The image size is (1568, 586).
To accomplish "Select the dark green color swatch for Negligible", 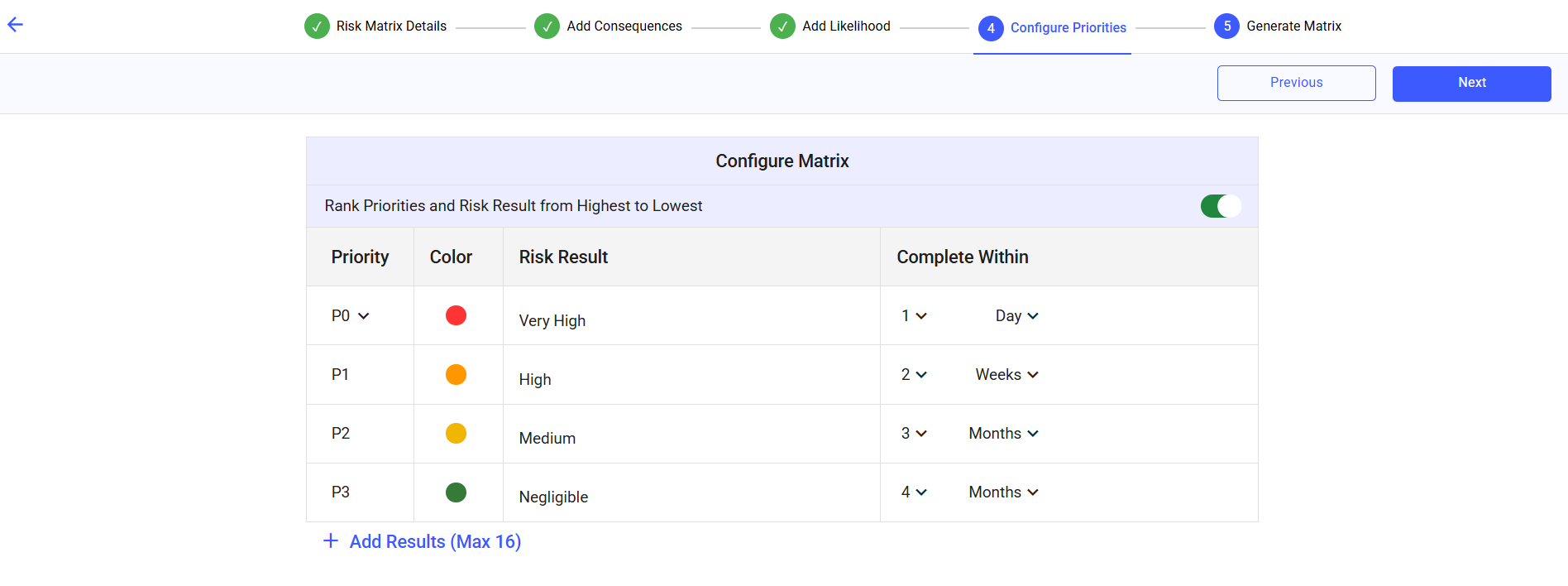I will tap(456, 492).
